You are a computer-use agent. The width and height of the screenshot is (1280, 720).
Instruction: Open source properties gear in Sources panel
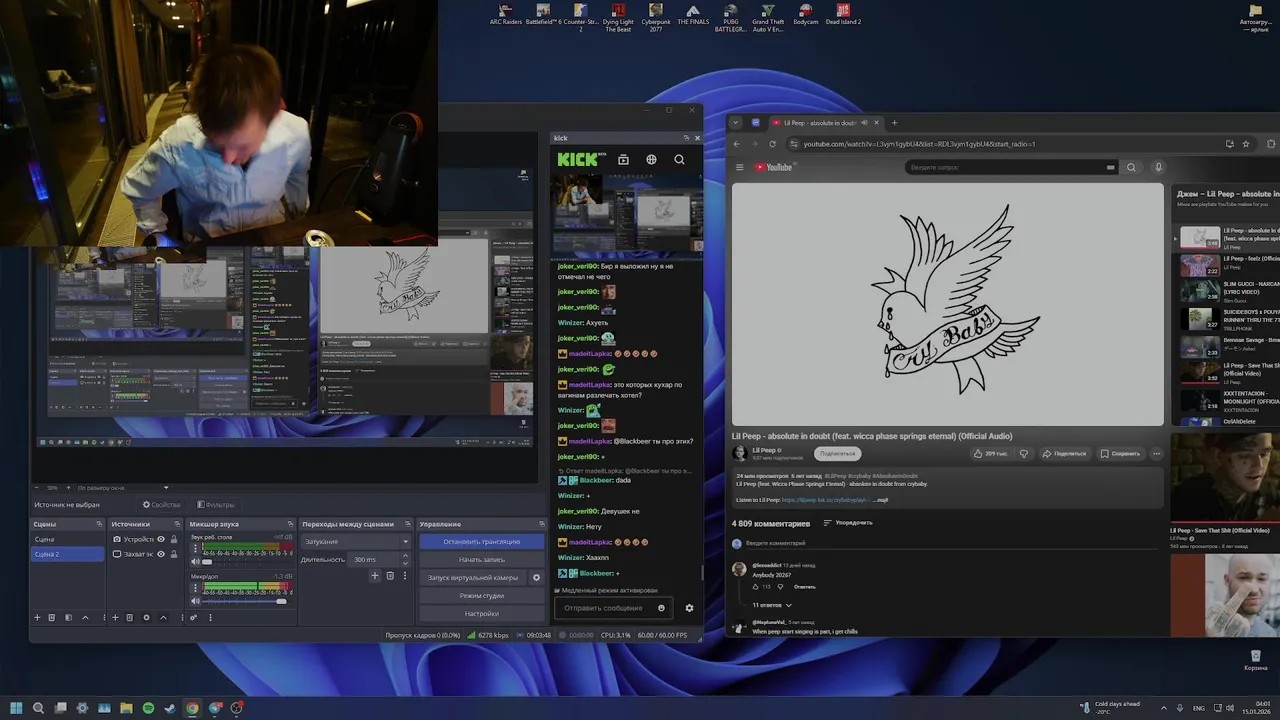pyautogui.click(x=147, y=618)
